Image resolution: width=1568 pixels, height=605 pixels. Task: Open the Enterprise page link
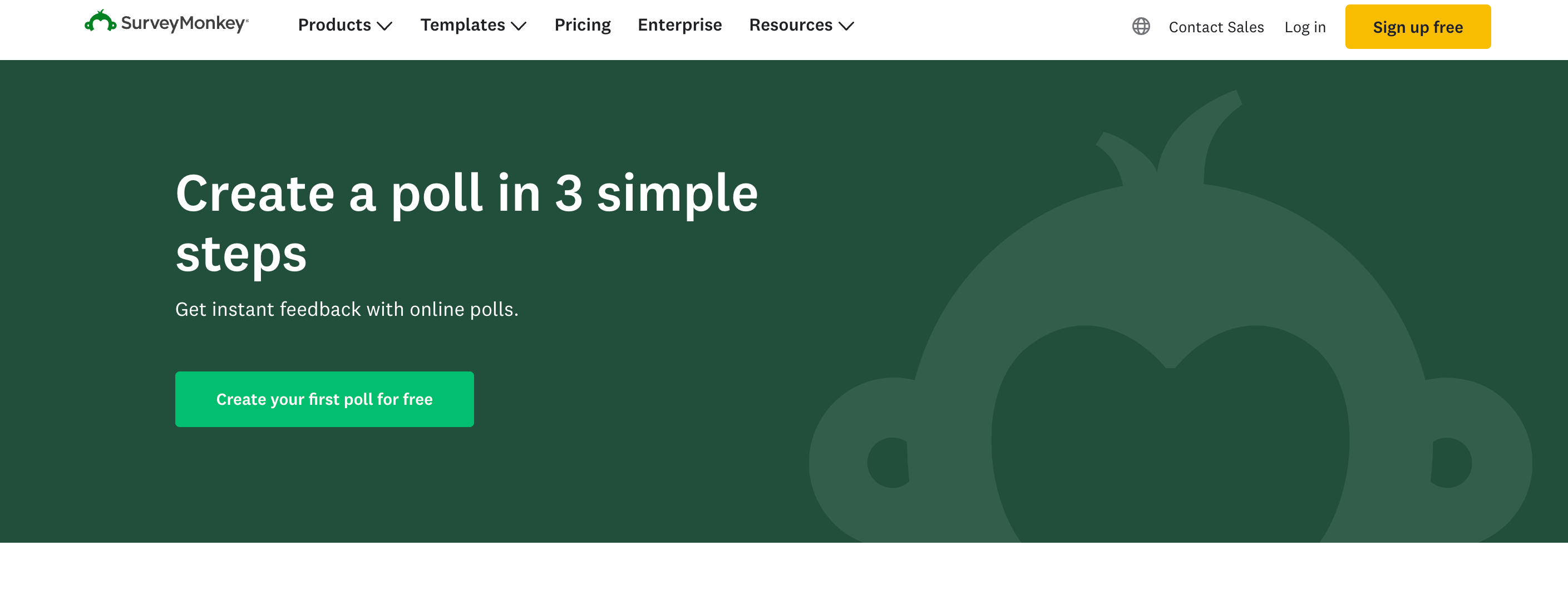[679, 25]
